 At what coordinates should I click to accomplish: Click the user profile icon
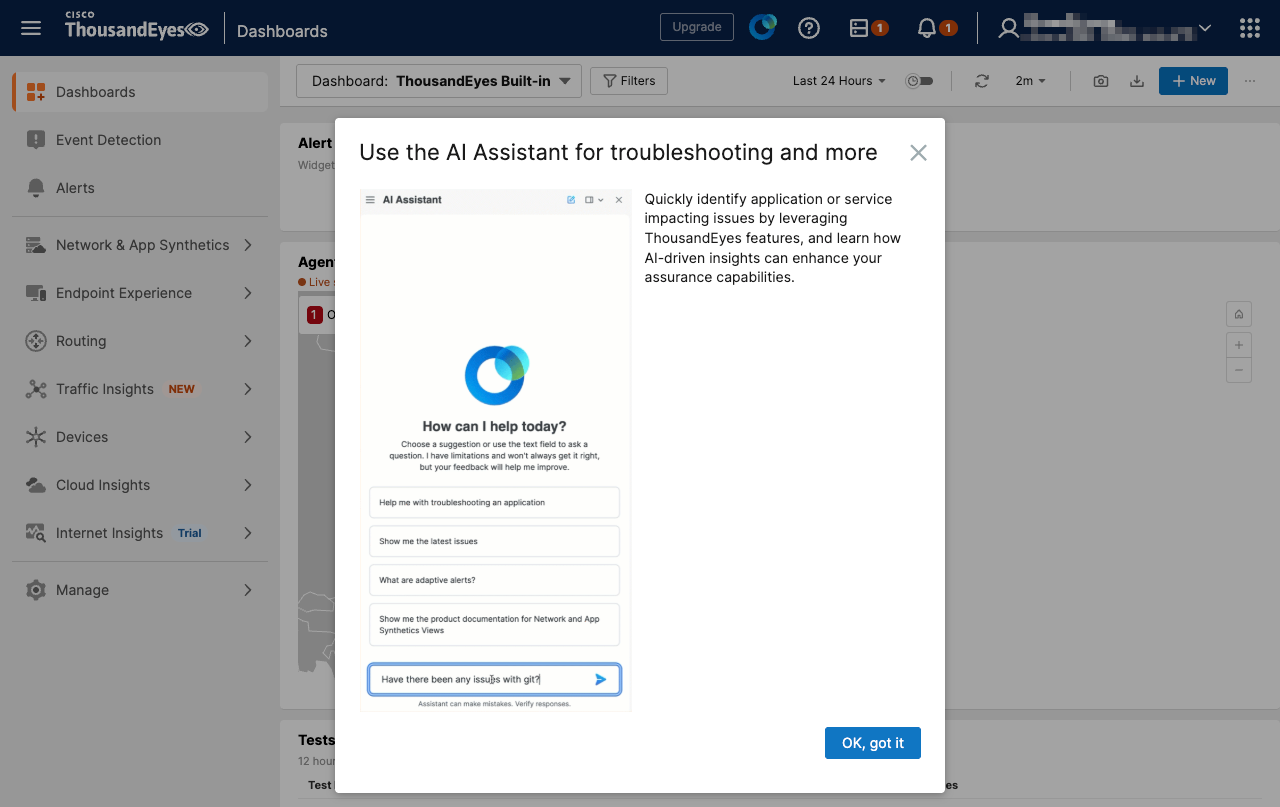1009,28
